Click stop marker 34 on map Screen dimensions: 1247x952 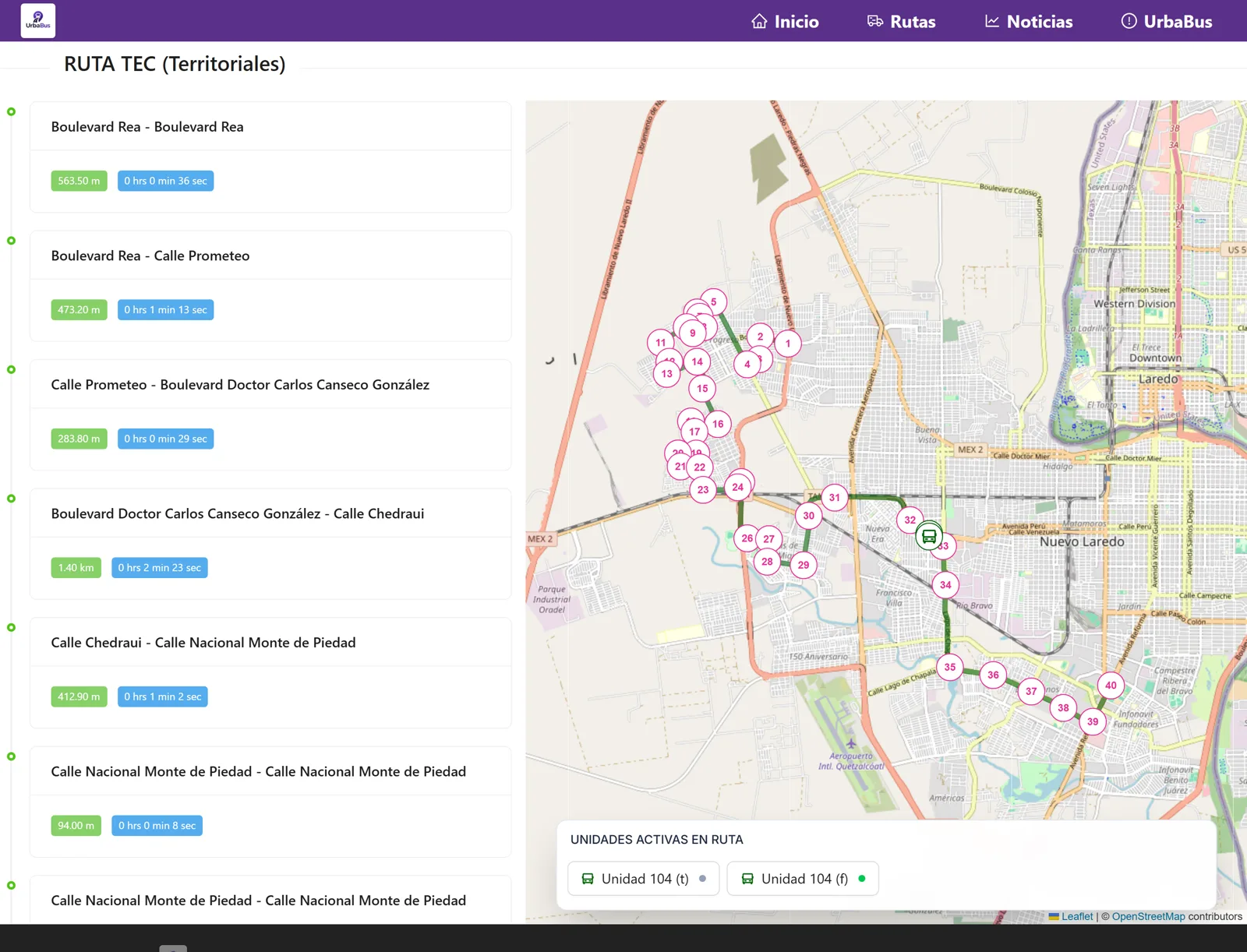[945, 585]
